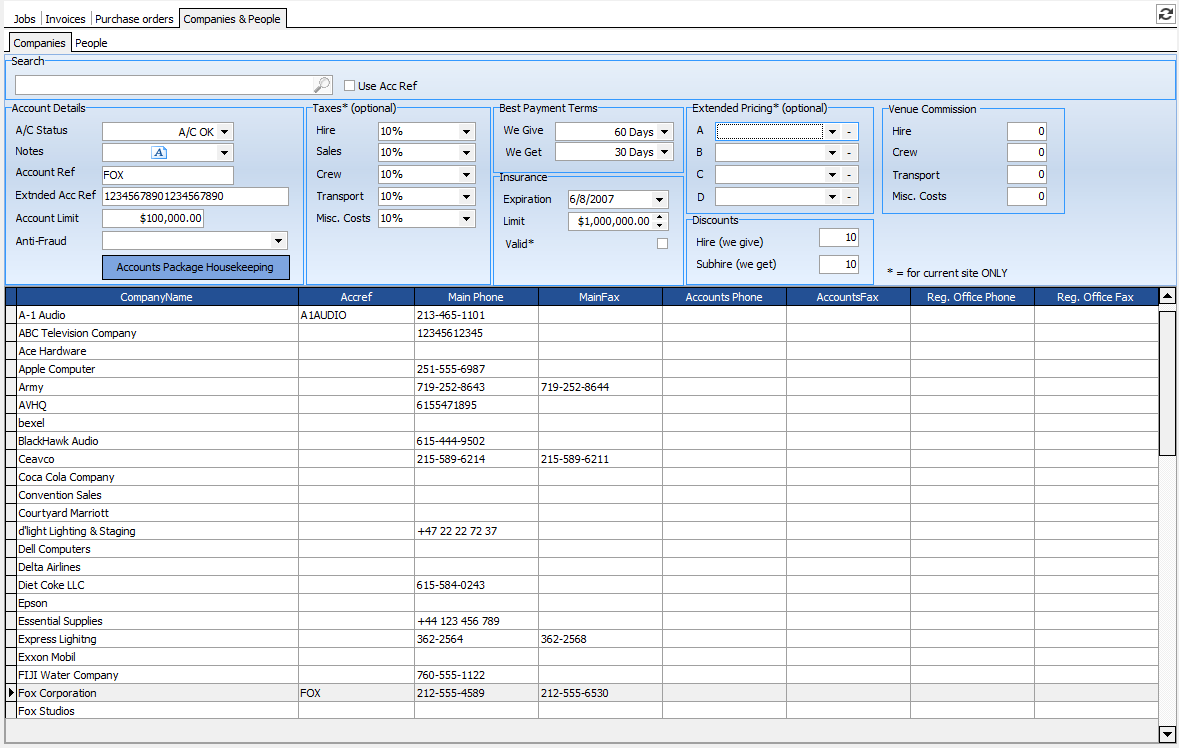Switch to the Purchase orders tab

coord(134,19)
